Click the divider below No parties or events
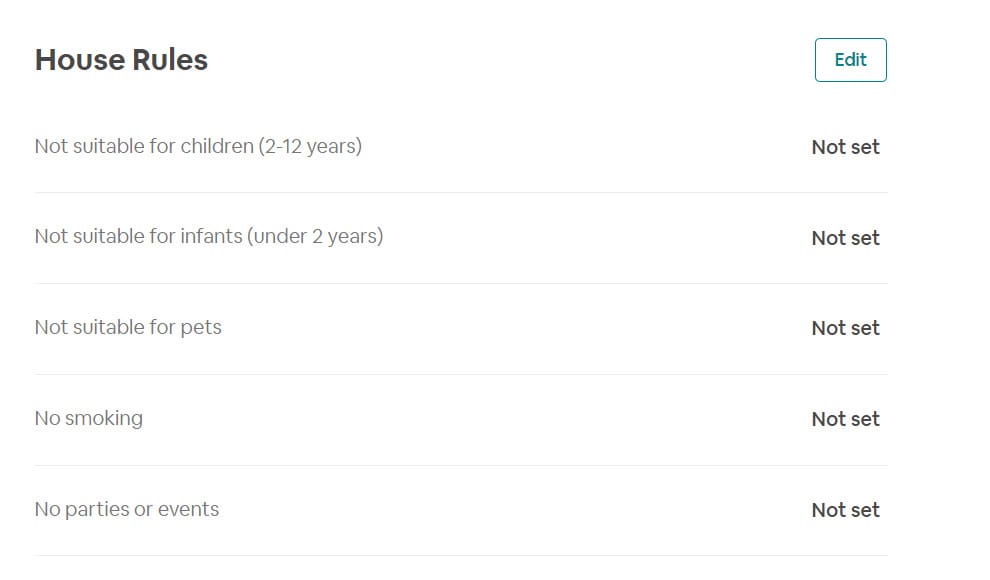 point(460,555)
